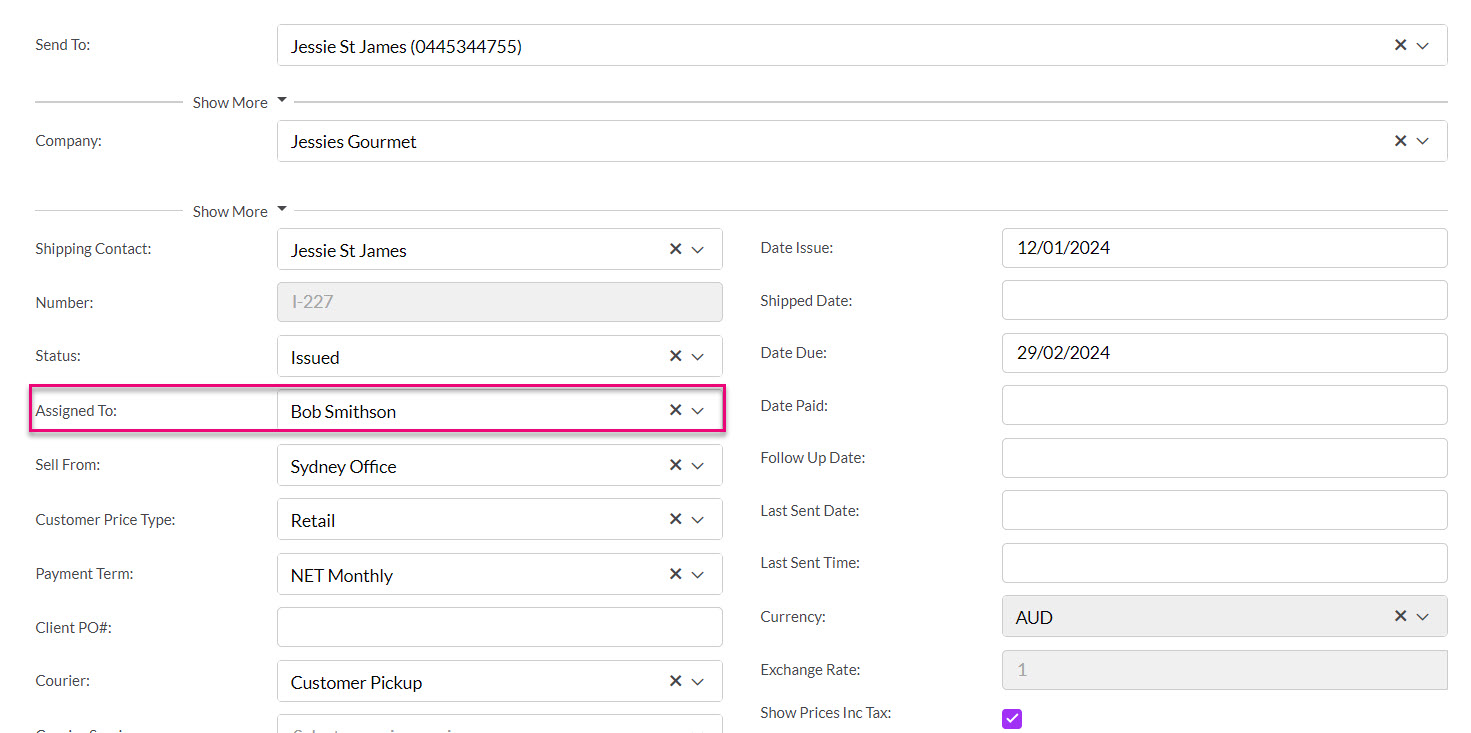Uncheck Show Prices Inc Tax checkbox
The width and height of the screenshot is (1471, 733).
point(1012,718)
